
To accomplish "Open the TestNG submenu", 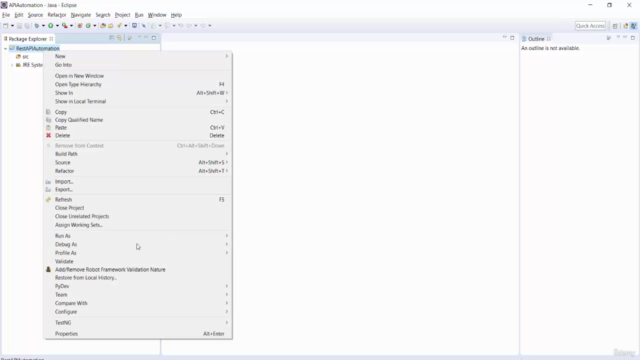I will click(x=138, y=323).
